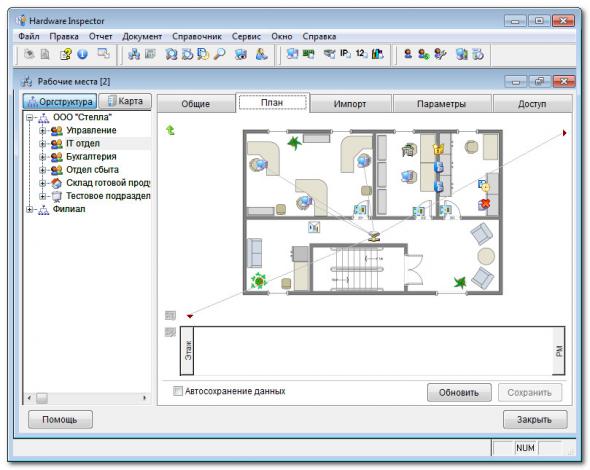Click the Сохранить button
This screenshot has height=470, width=590.
click(529, 392)
